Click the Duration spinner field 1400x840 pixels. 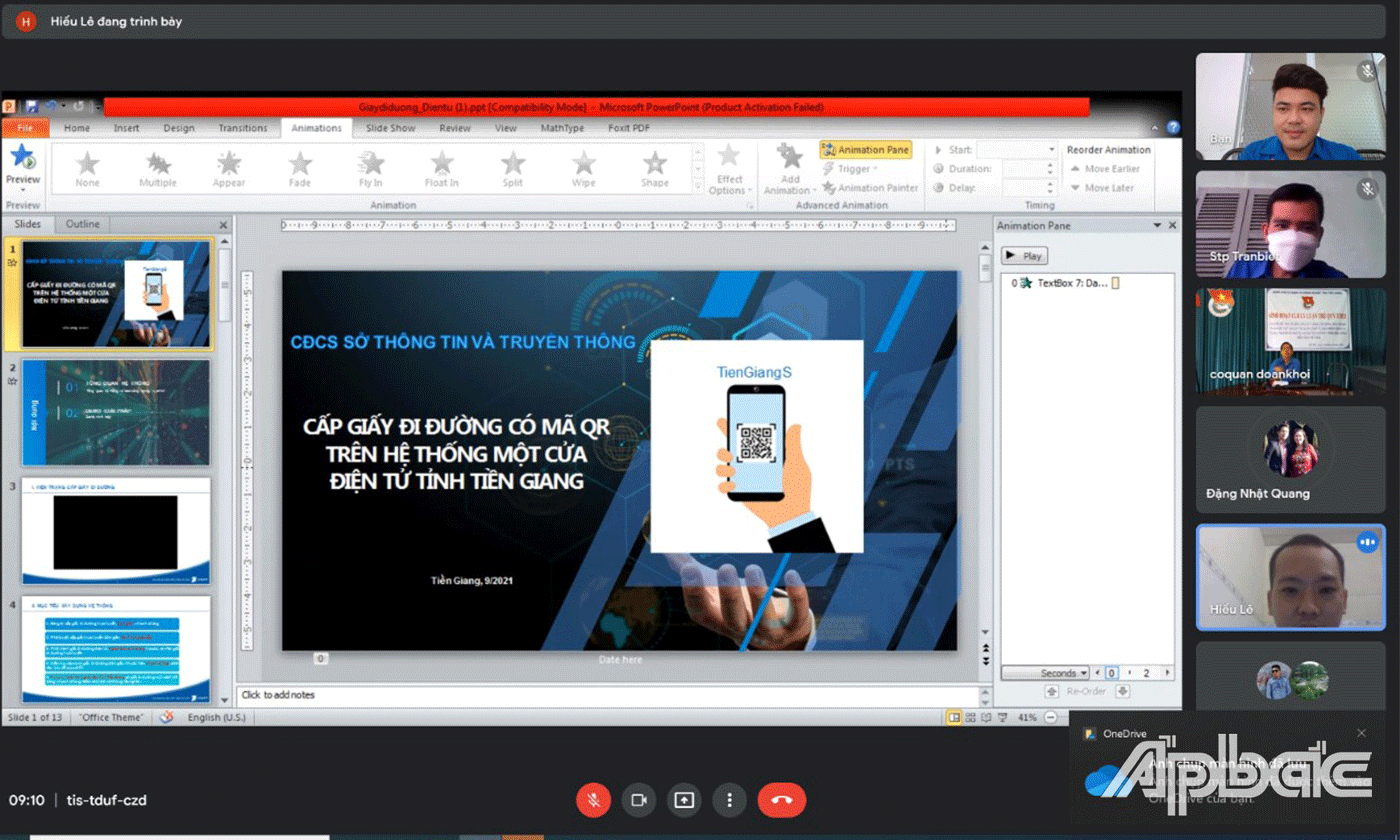pos(1029,169)
